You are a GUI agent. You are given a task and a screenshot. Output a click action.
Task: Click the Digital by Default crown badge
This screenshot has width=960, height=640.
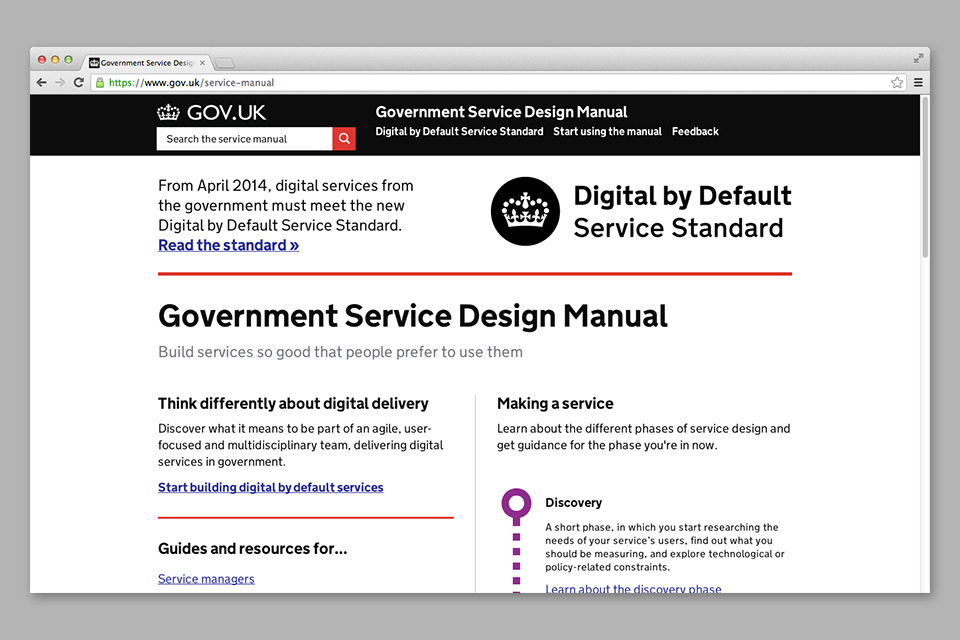(x=525, y=211)
